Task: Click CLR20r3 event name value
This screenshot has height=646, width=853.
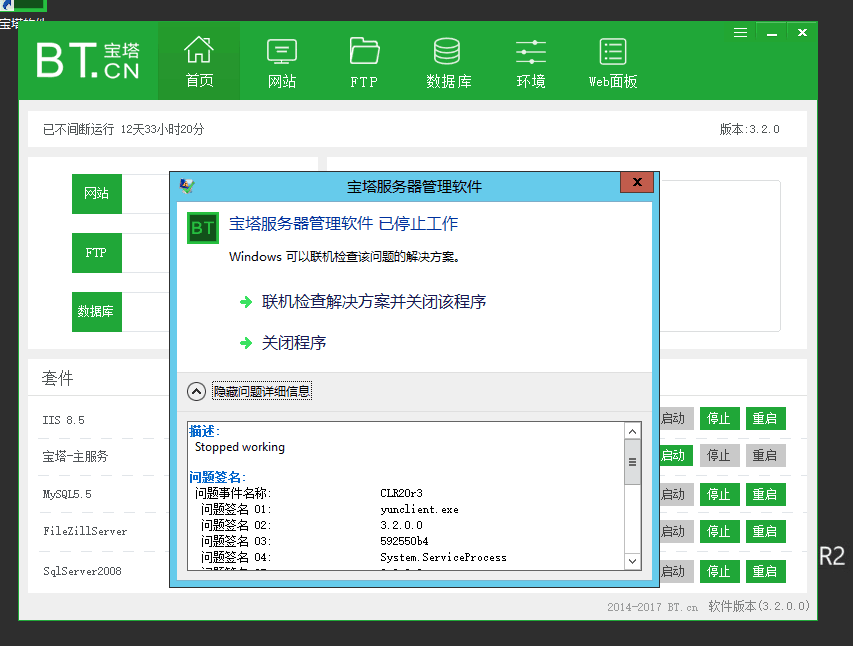Action: [x=401, y=493]
